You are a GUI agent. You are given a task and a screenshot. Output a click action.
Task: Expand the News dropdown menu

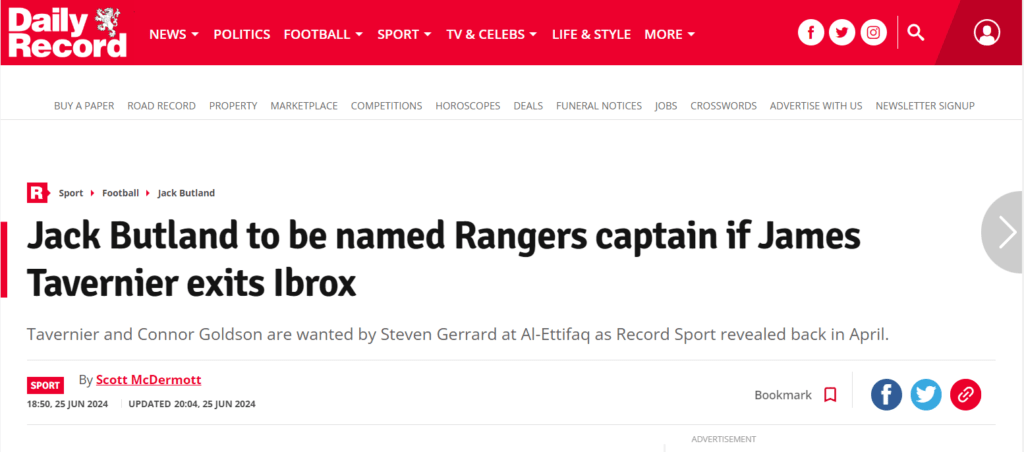pos(174,34)
